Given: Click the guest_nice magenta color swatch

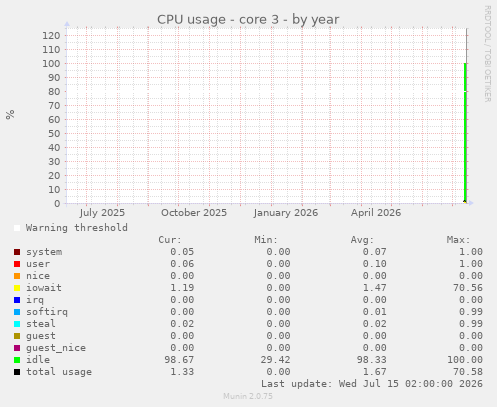Looking at the screenshot, I should coord(17,348).
